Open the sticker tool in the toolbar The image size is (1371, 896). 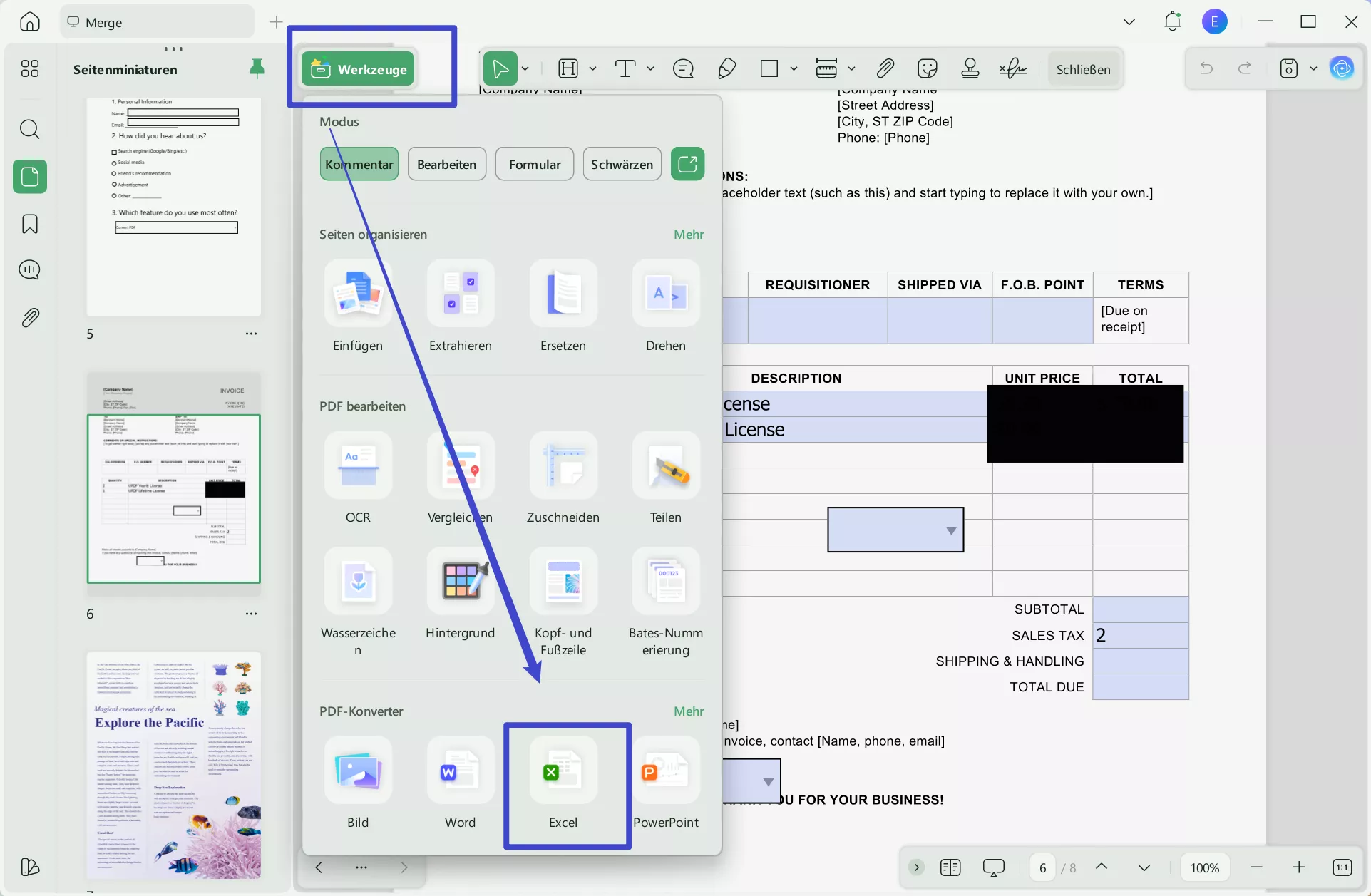pyautogui.click(x=928, y=68)
